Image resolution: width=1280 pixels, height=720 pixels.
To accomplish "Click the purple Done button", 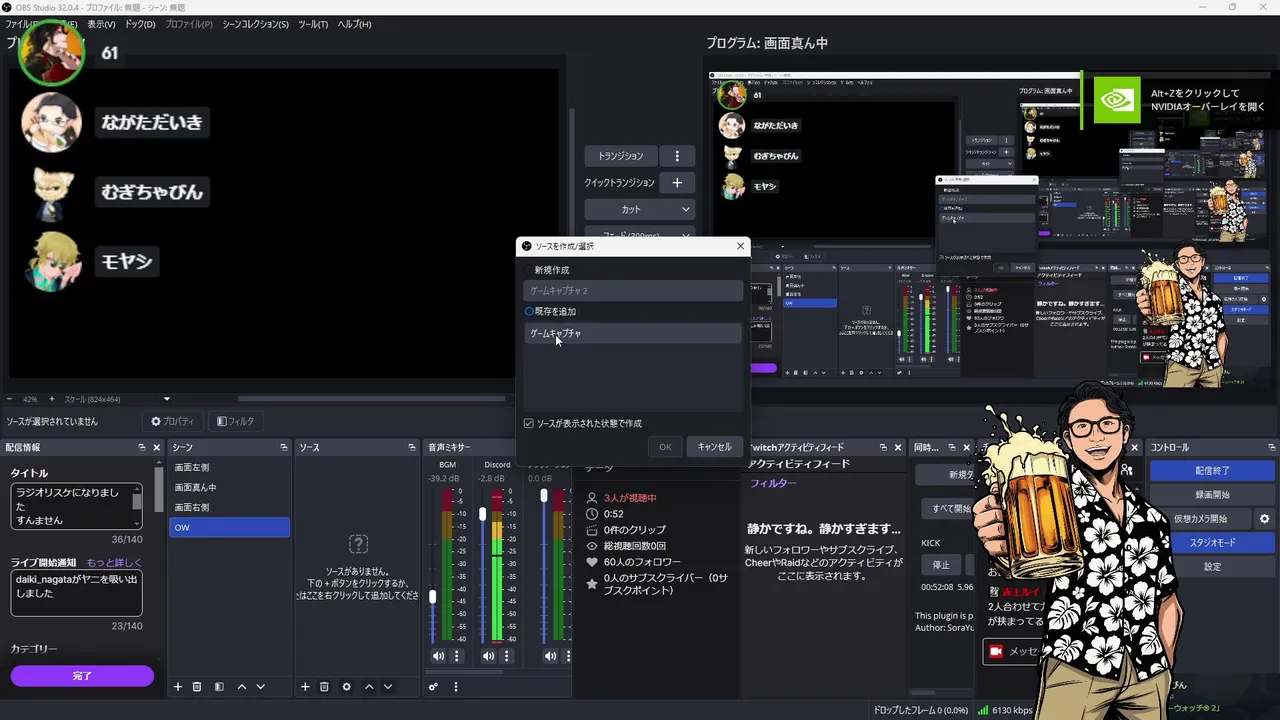I will pos(82,677).
